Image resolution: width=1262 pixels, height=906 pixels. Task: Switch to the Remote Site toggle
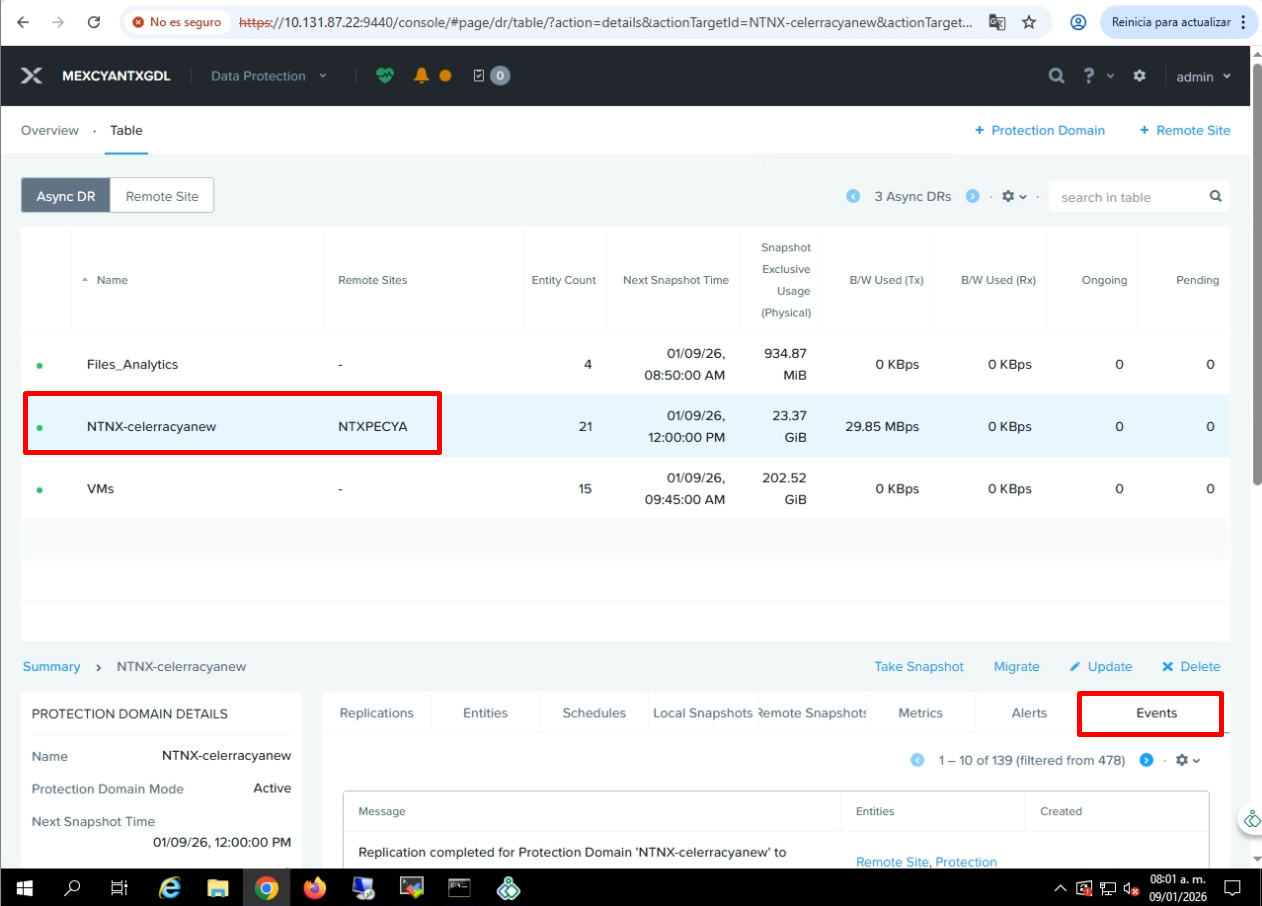tap(162, 196)
